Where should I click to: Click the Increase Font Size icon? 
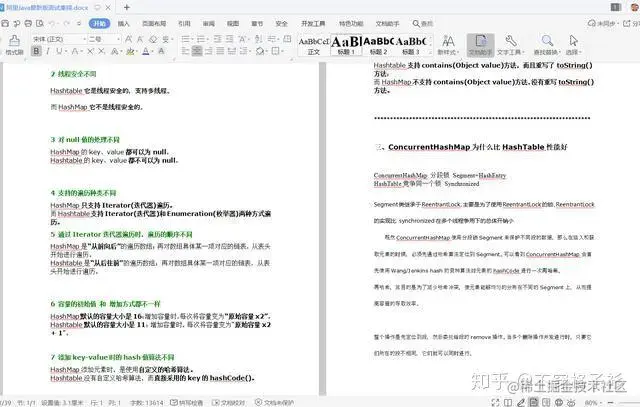pyautogui.click(x=129, y=39)
